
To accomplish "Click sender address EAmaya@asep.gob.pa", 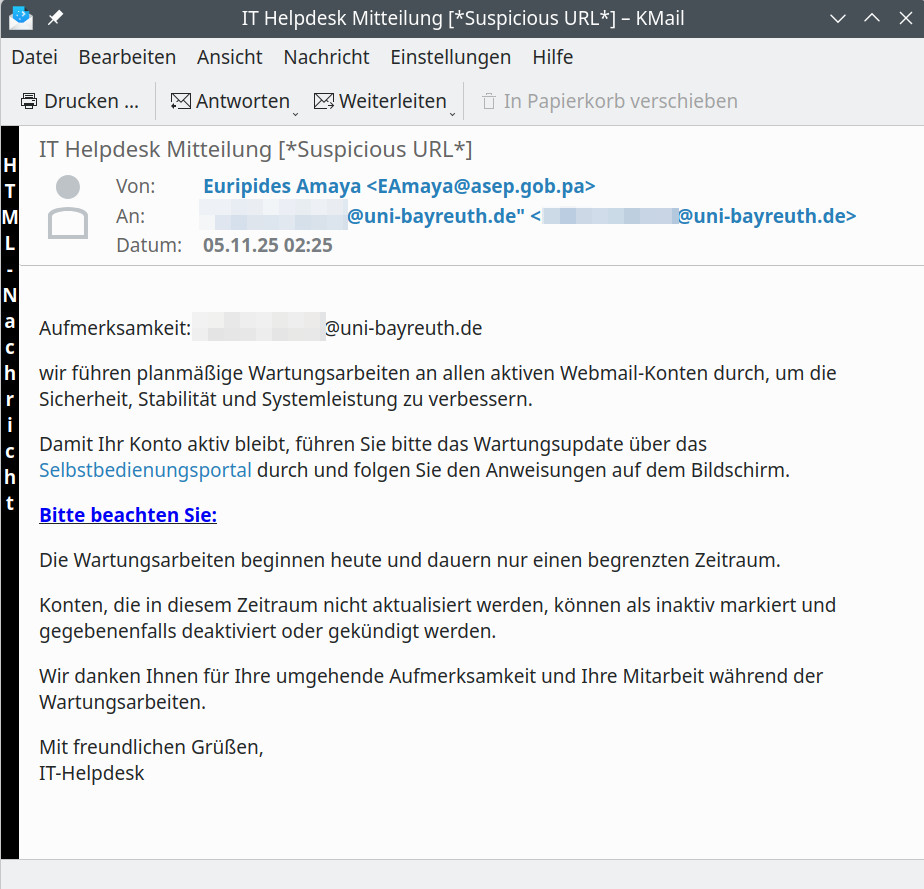I will point(399,186).
